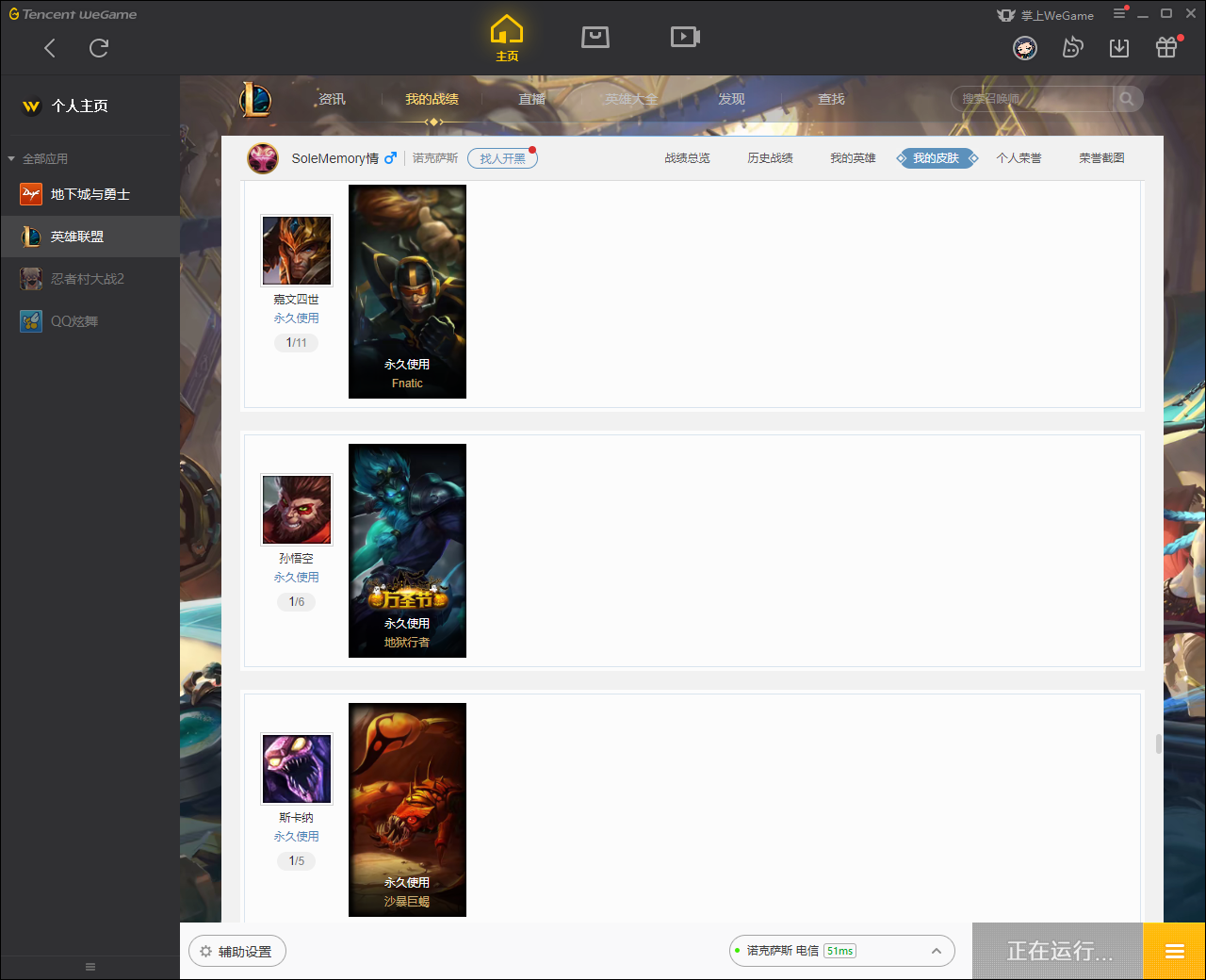
Task: Click the 嘉文四世 champion portrait
Action: tap(297, 251)
